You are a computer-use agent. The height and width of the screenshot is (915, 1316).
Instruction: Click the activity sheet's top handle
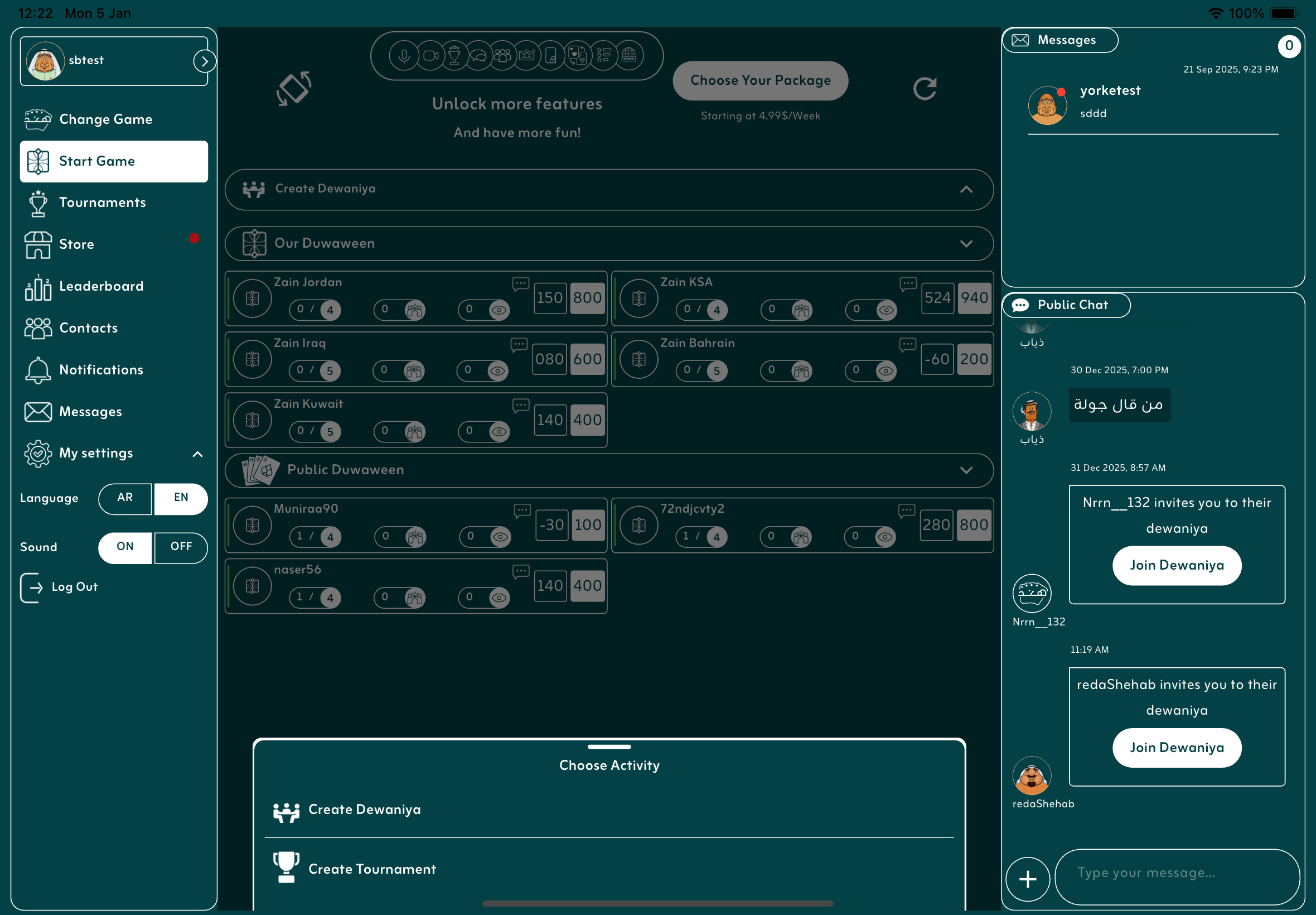608,747
